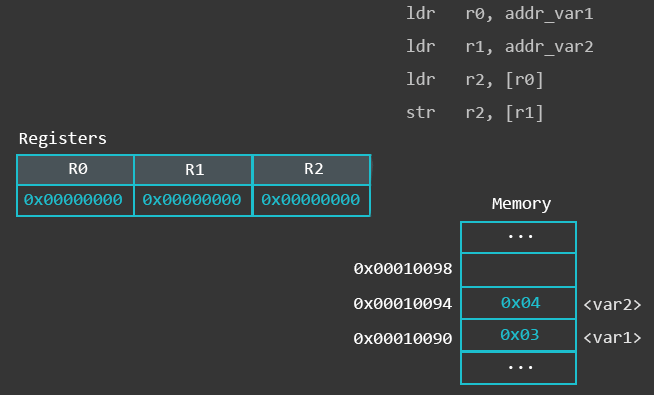Click the R1 value 0x00000000
654x395 pixels.
coord(192,200)
